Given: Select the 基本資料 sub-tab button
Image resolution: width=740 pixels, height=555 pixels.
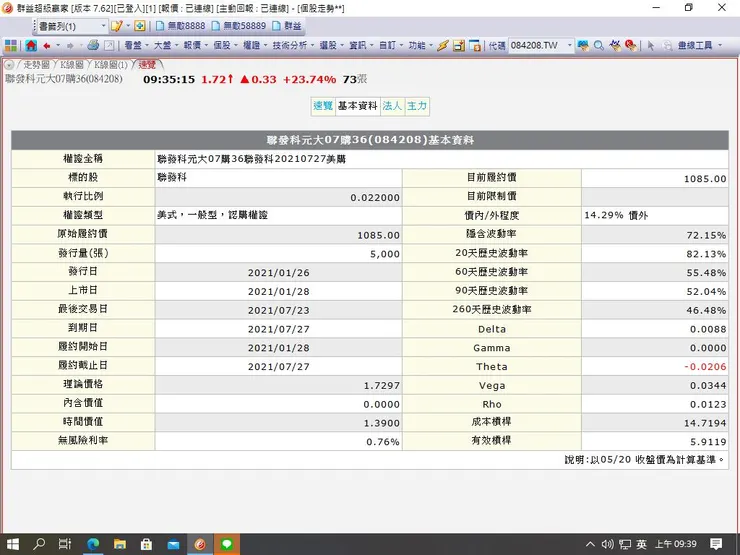Looking at the screenshot, I should 358,106.
